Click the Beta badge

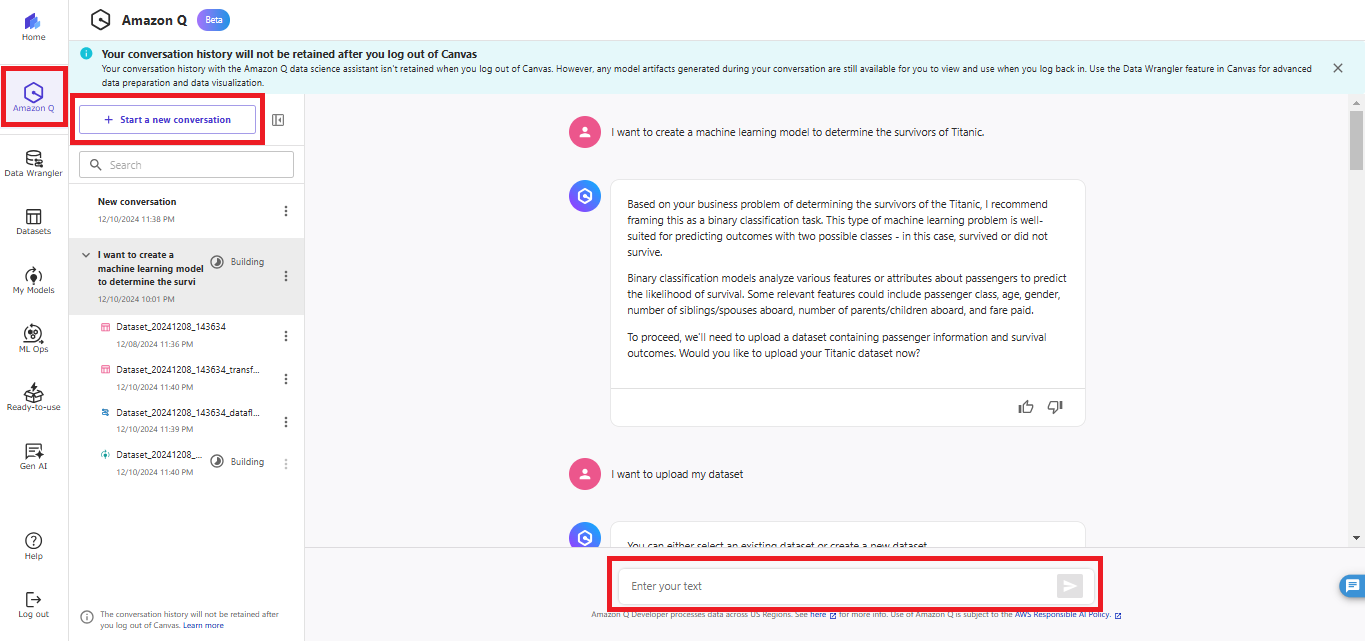pyautogui.click(x=213, y=19)
